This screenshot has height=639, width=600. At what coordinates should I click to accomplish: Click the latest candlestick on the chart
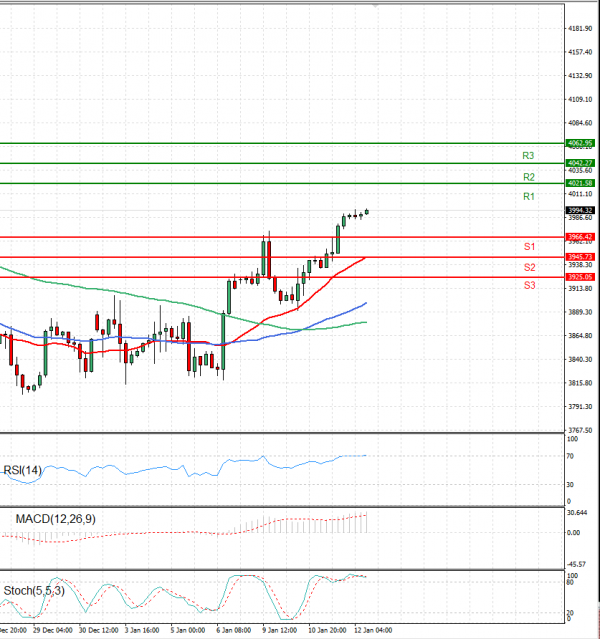367,212
